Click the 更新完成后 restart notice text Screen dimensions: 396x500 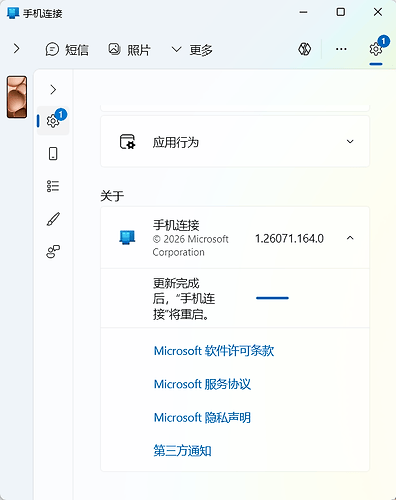(184, 299)
